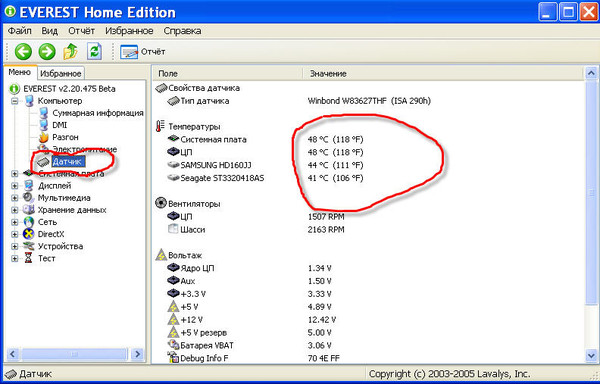Click the DMI computer icon
The height and width of the screenshot is (384, 600).
[x=44, y=125]
